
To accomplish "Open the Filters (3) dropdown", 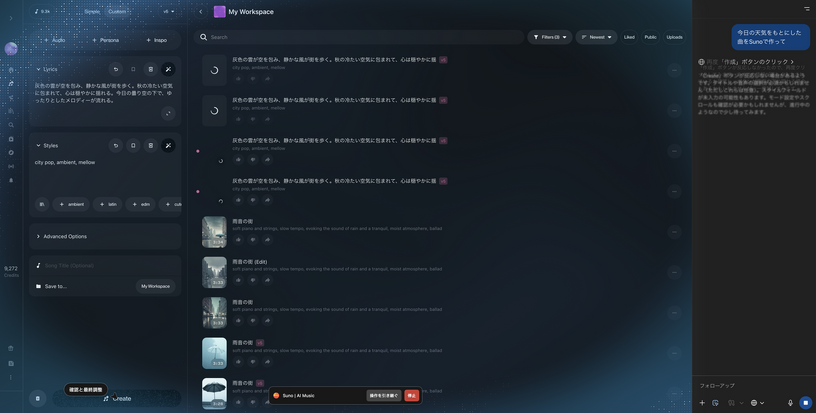I will tap(550, 37).
